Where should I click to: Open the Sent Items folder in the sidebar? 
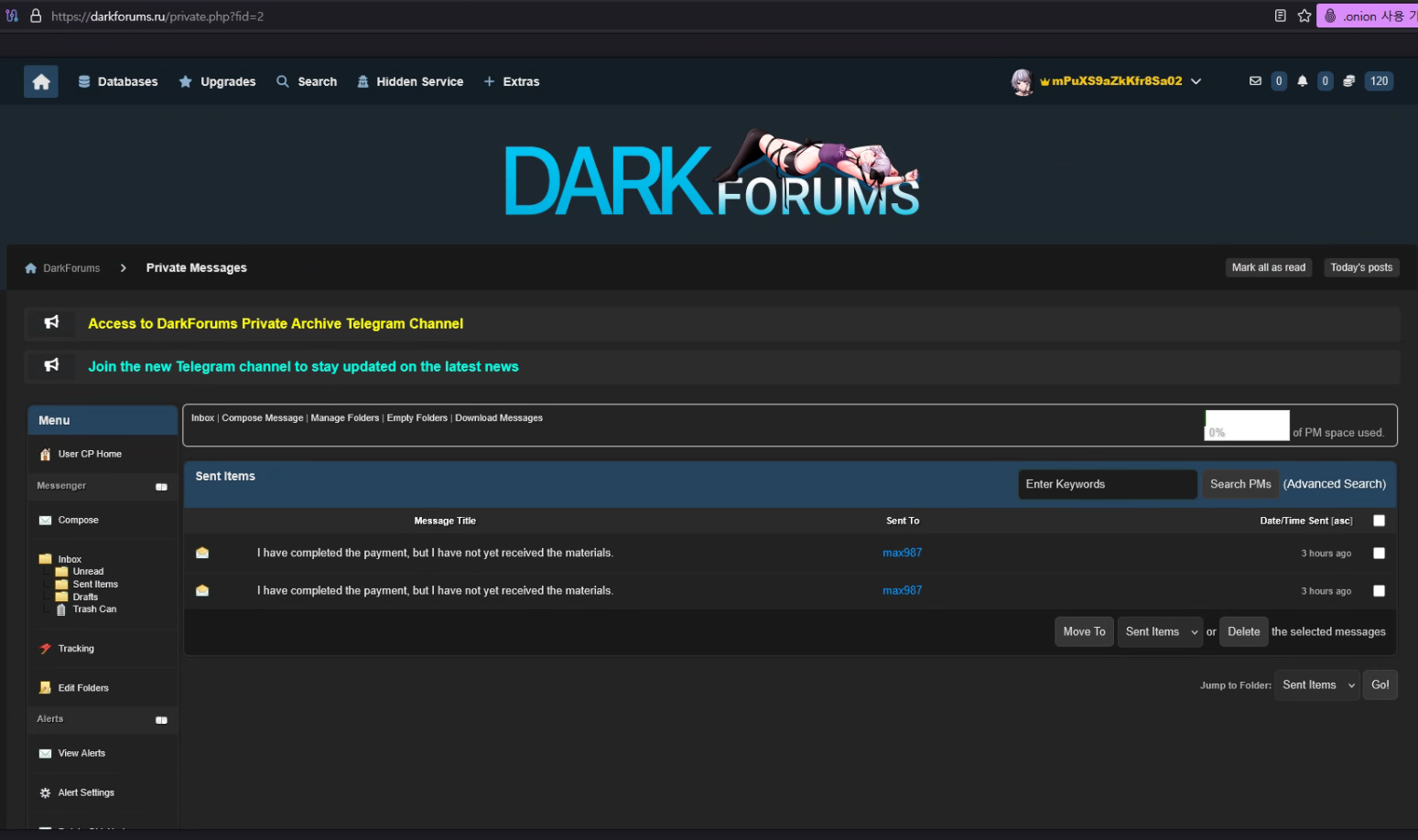tap(95, 584)
